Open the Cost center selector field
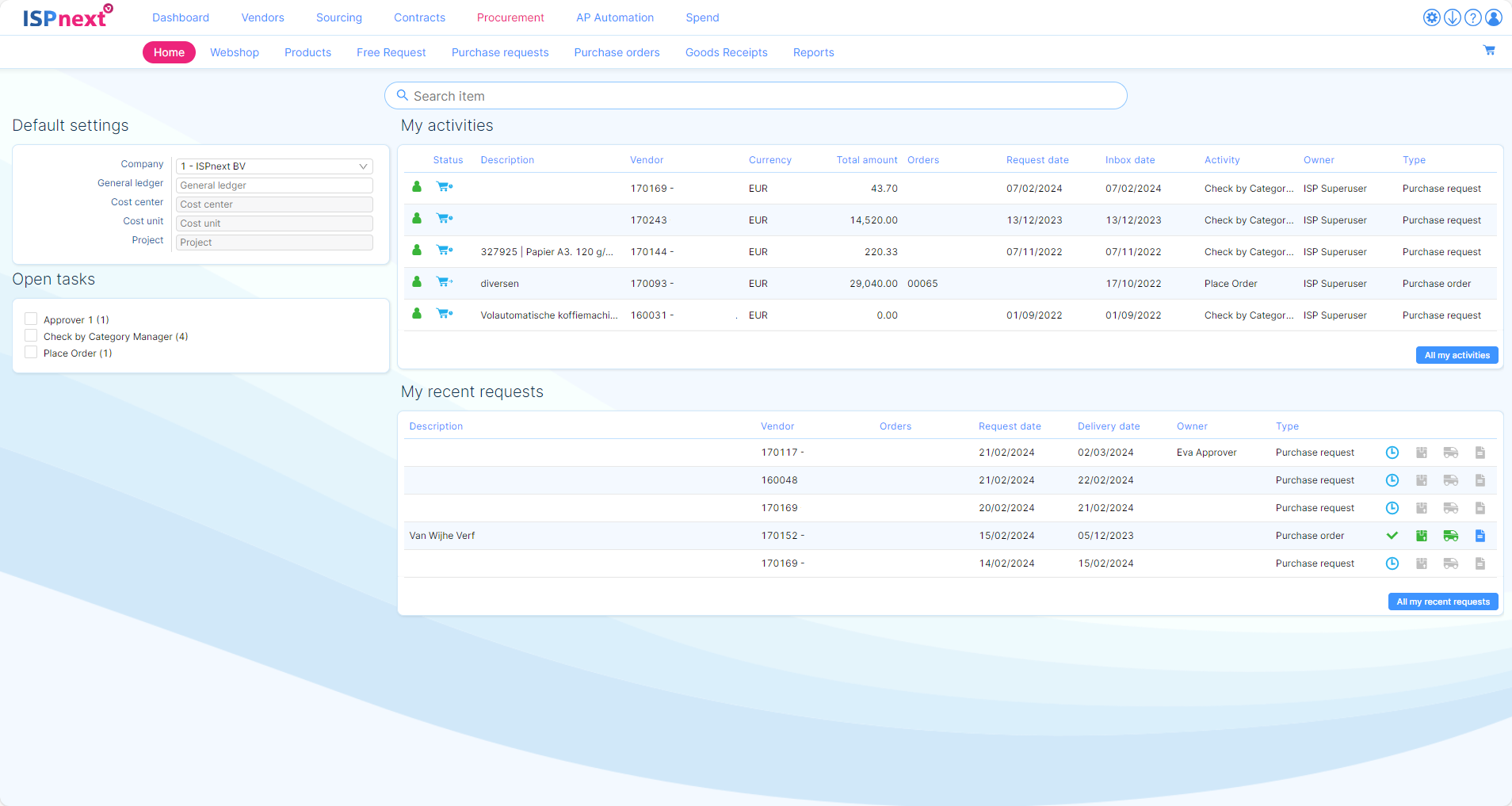 274,204
